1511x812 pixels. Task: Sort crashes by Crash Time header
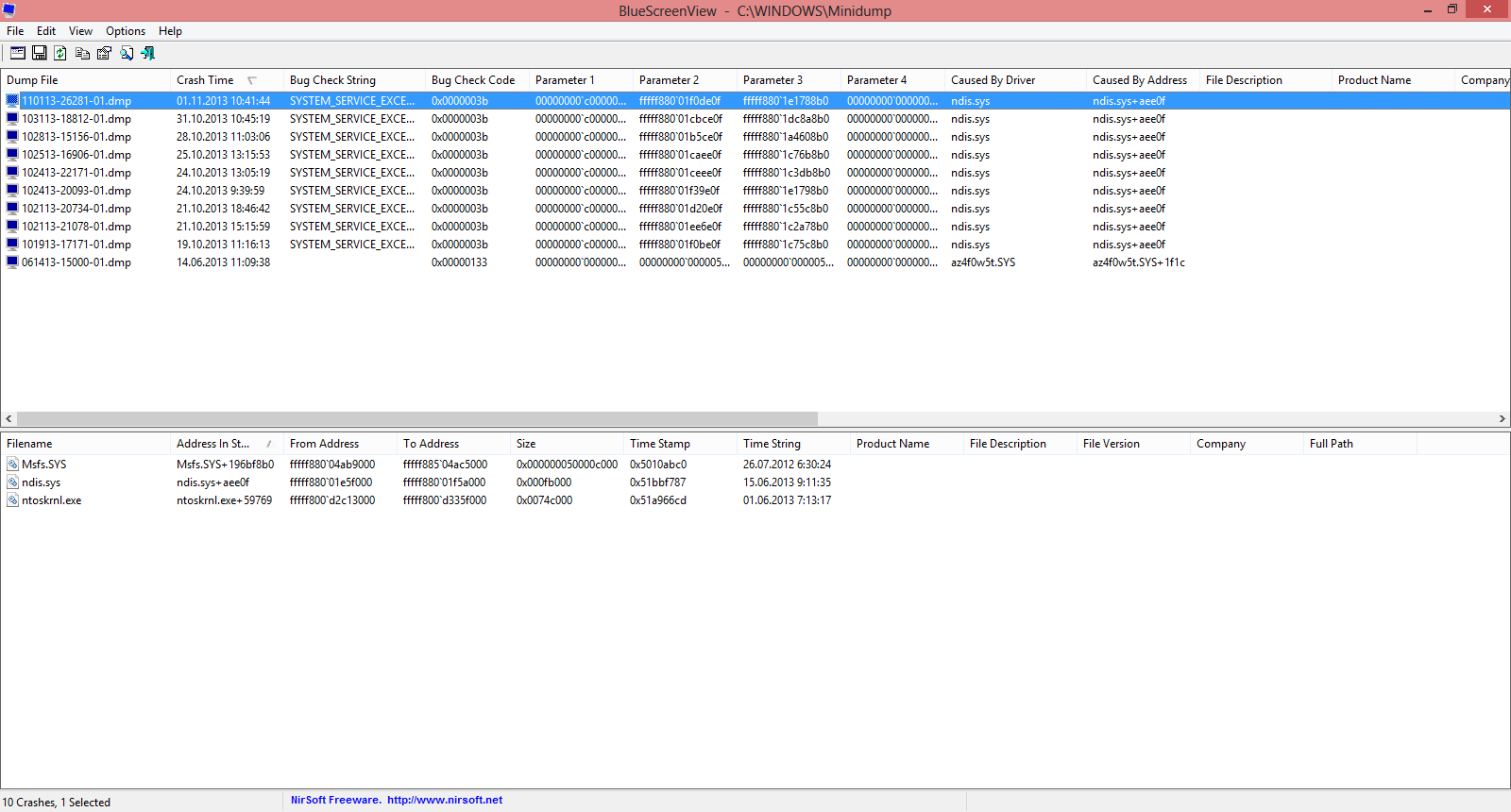(x=227, y=80)
